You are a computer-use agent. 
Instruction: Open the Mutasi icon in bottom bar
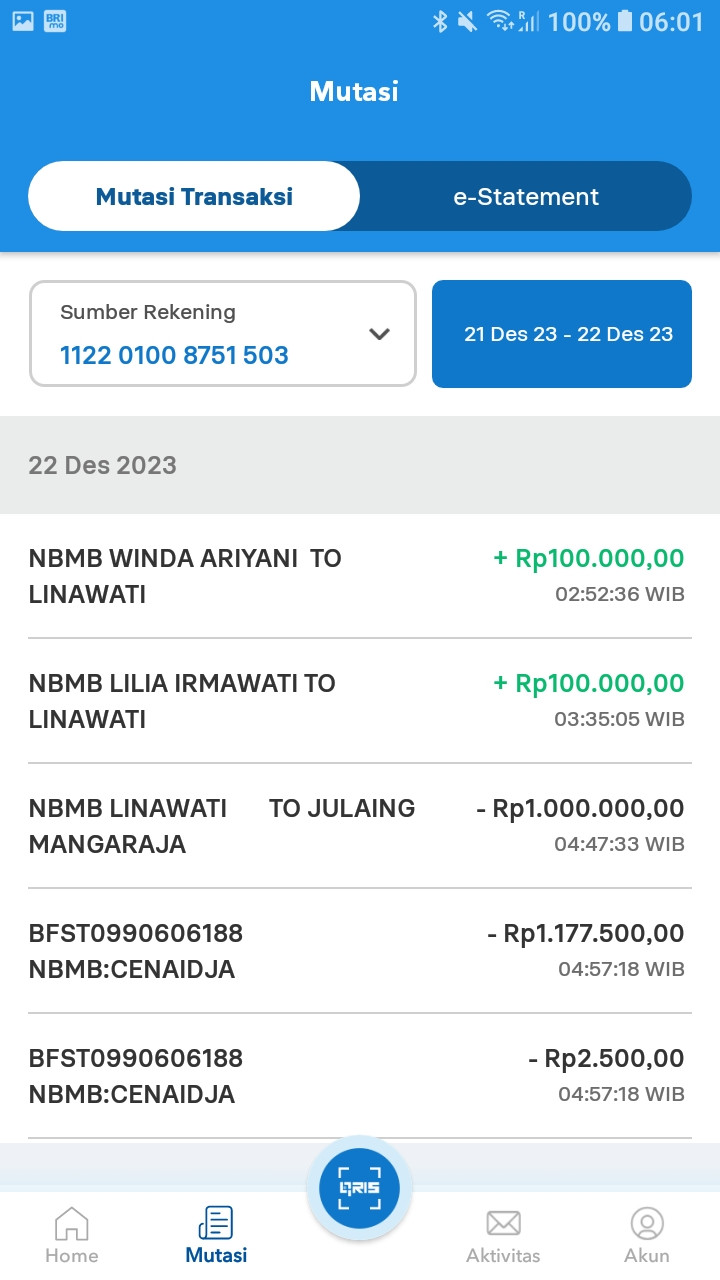click(x=216, y=1223)
